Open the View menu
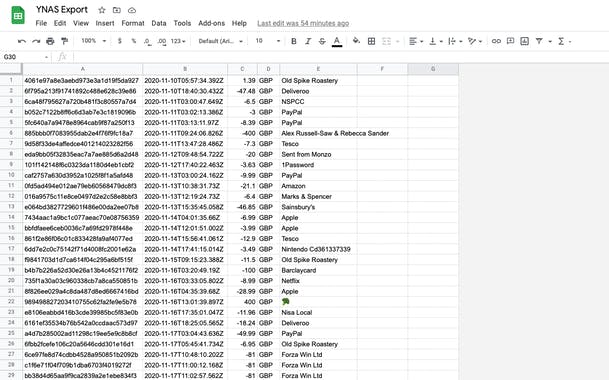Viewport: 609px width, 380px height. coord(81,23)
